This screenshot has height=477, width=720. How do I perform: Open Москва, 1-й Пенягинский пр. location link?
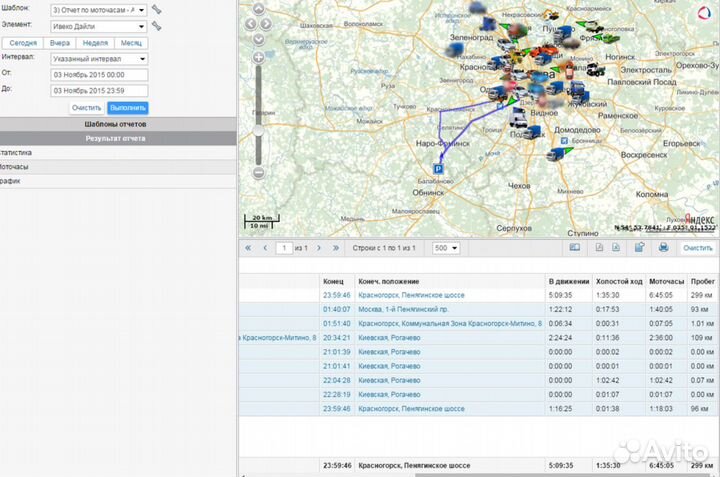pyautogui.click(x=401, y=310)
